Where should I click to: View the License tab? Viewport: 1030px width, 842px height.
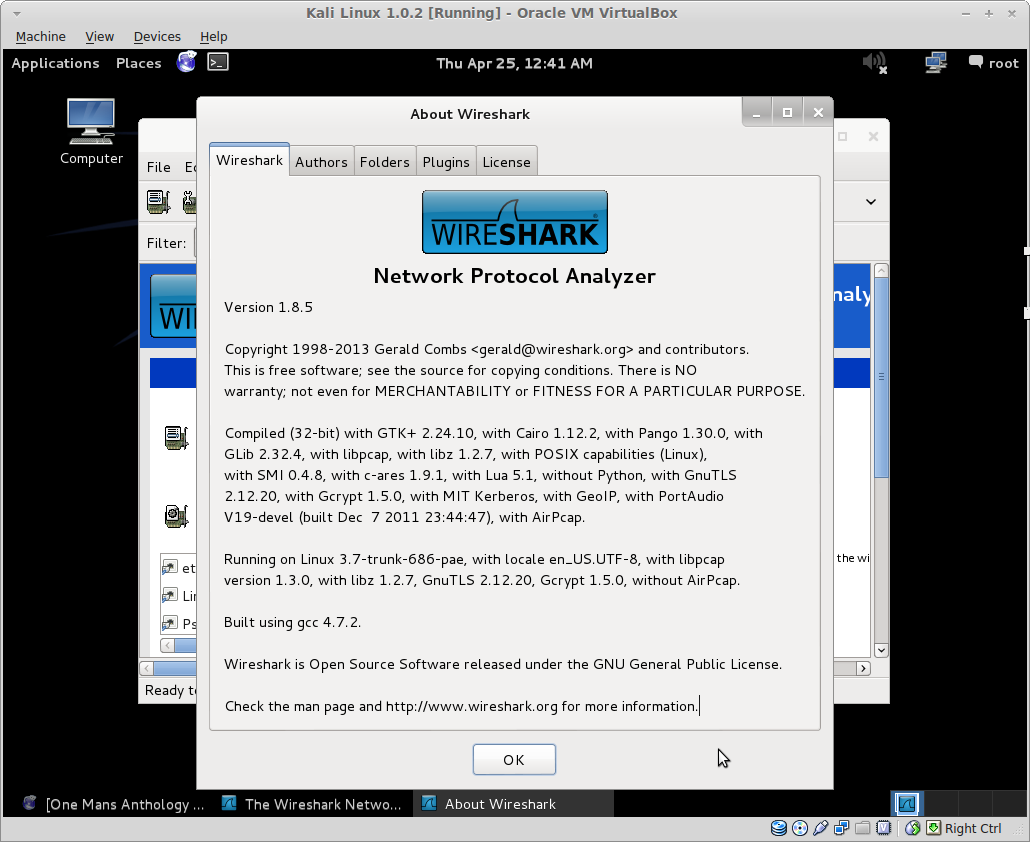coord(506,162)
